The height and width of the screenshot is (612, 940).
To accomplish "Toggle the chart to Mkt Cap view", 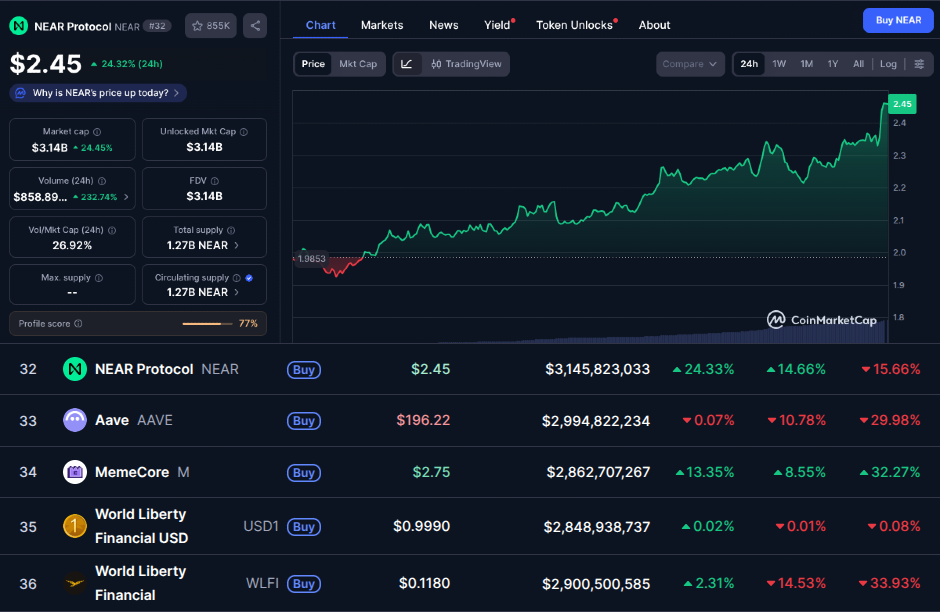I will 358,63.
